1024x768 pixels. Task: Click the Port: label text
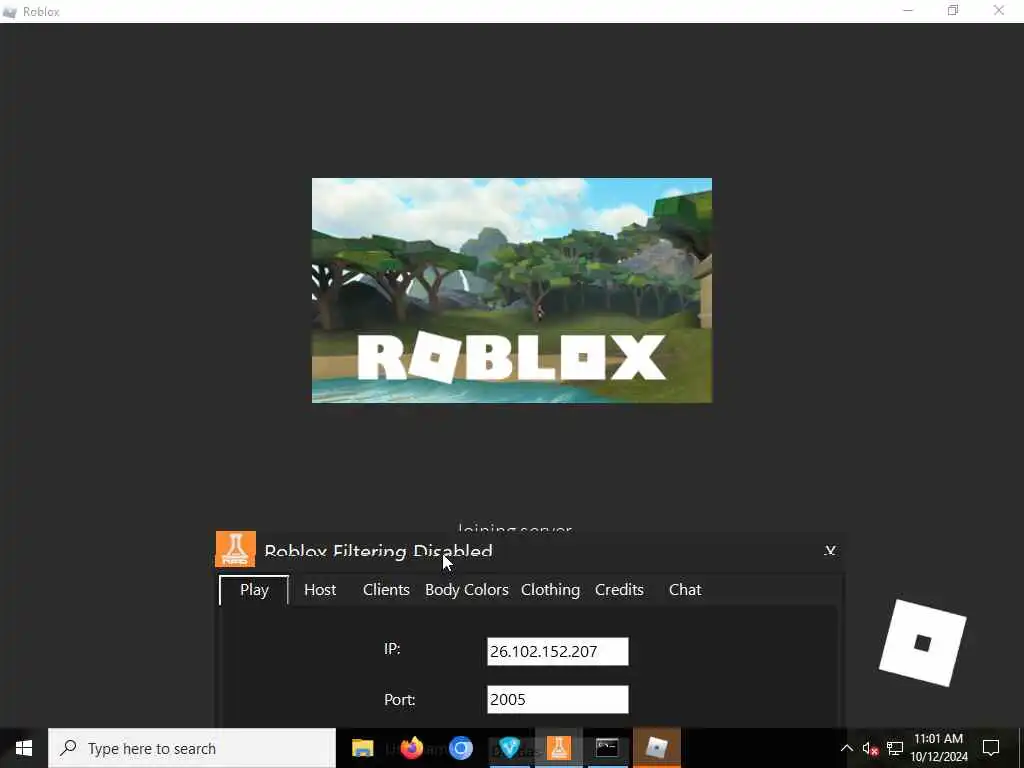400,700
